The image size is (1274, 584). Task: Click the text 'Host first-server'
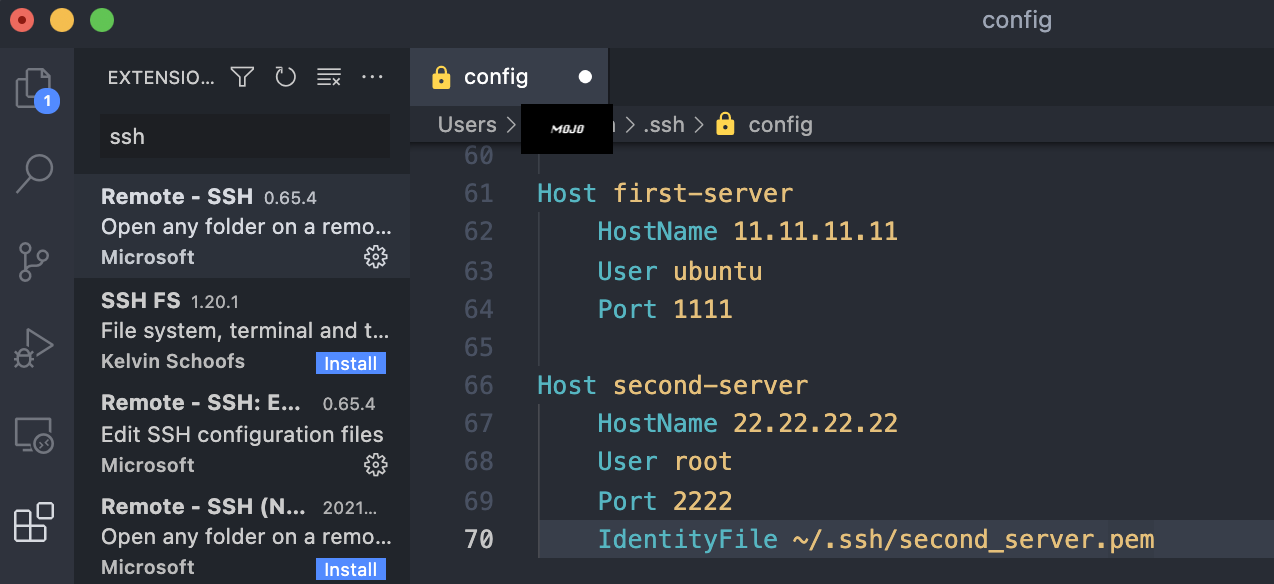coord(665,193)
